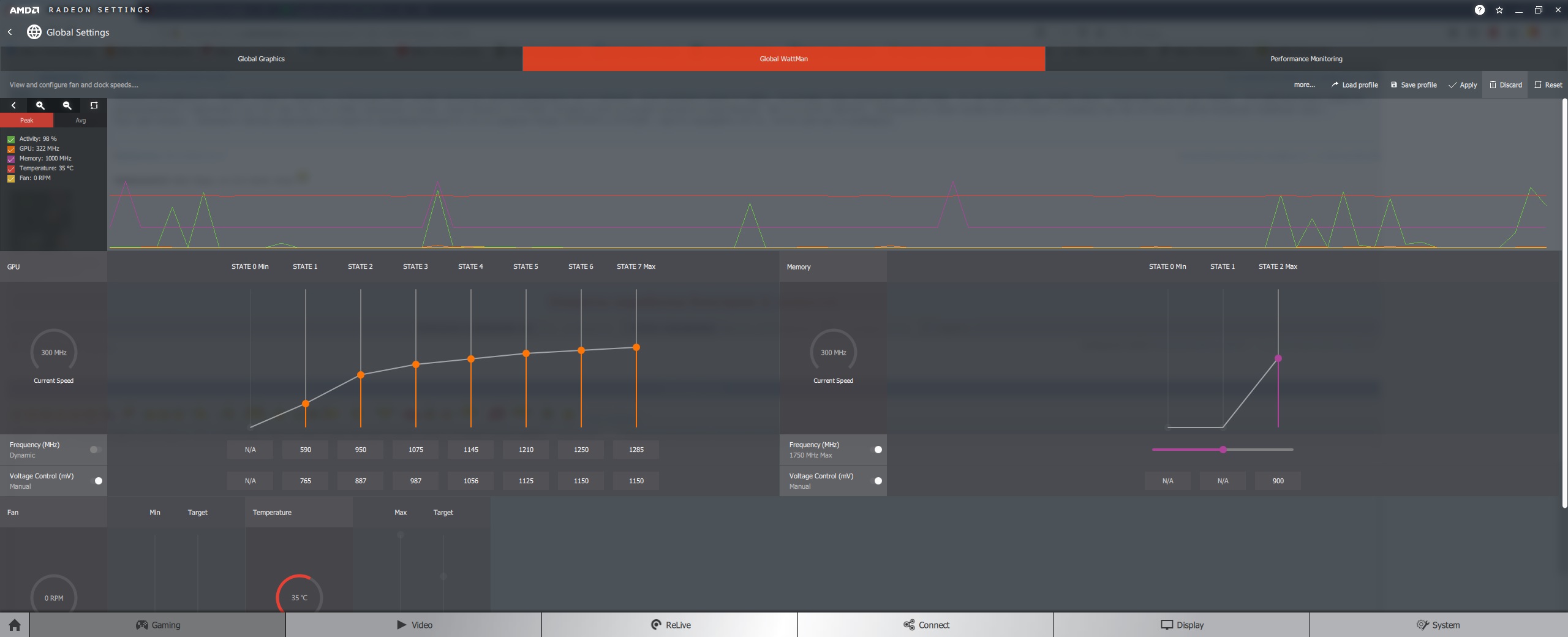Uncheck the Temperature graph checkbox
The image size is (1568, 637).
pyautogui.click(x=11, y=168)
